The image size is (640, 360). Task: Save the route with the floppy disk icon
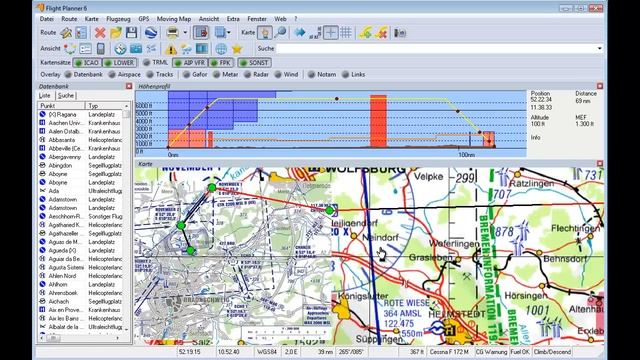click(131, 33)
